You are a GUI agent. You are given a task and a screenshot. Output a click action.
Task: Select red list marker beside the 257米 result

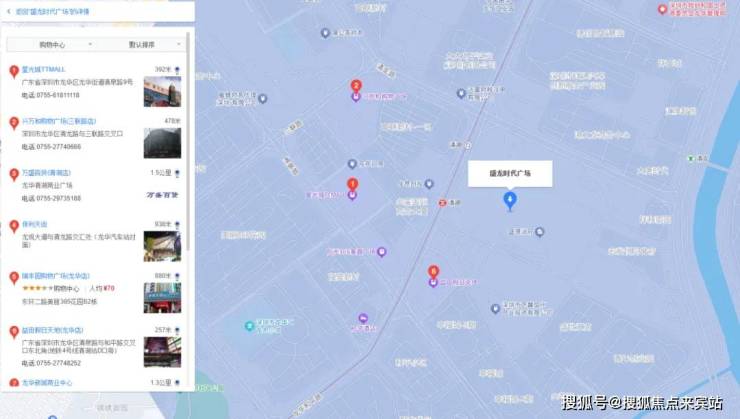click(x=14, y=332)
